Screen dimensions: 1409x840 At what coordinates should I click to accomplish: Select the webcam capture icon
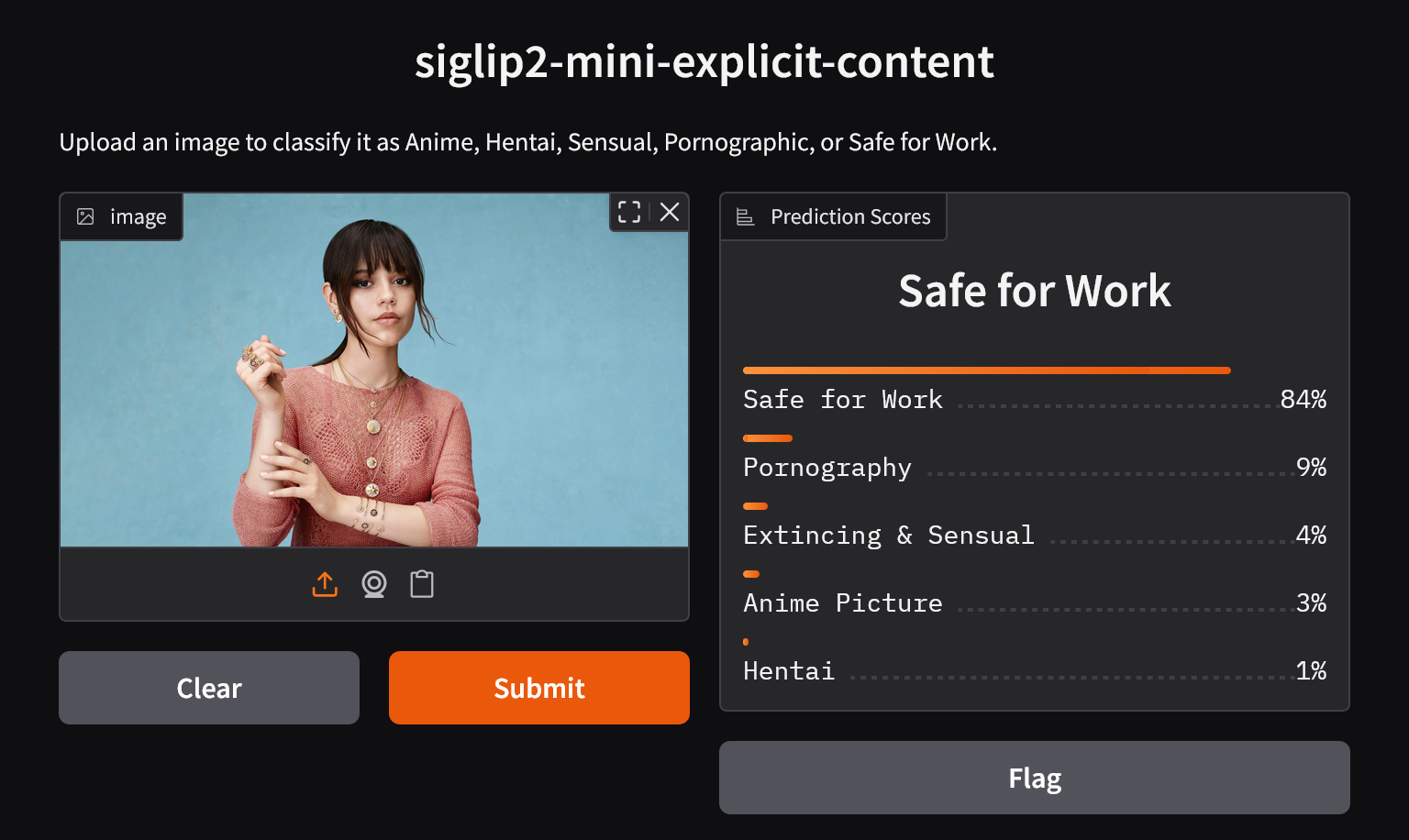(373, 584)
